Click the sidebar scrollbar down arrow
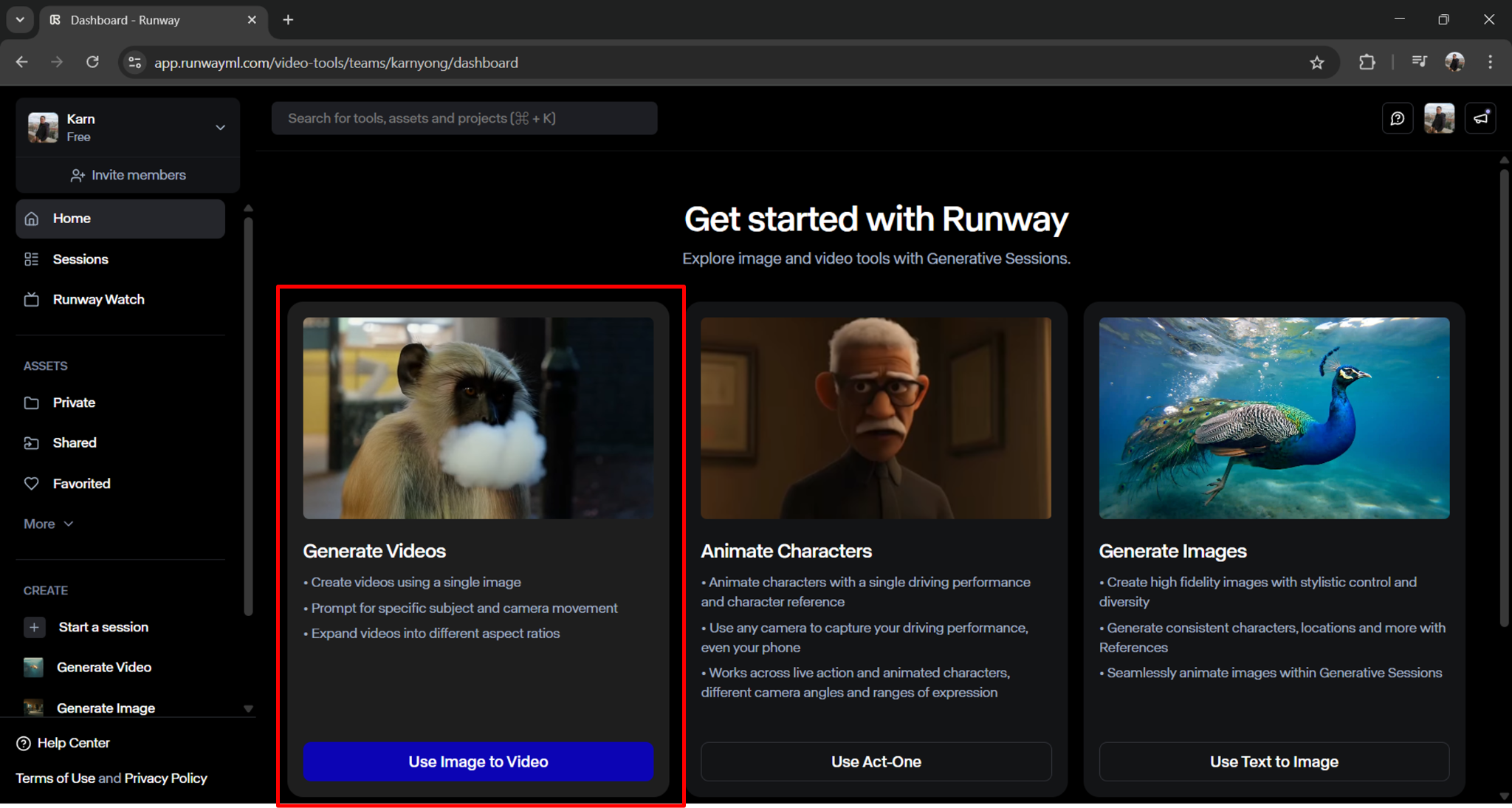The height and width of the screenshot is (808, 1512). (x=248, y=708)
